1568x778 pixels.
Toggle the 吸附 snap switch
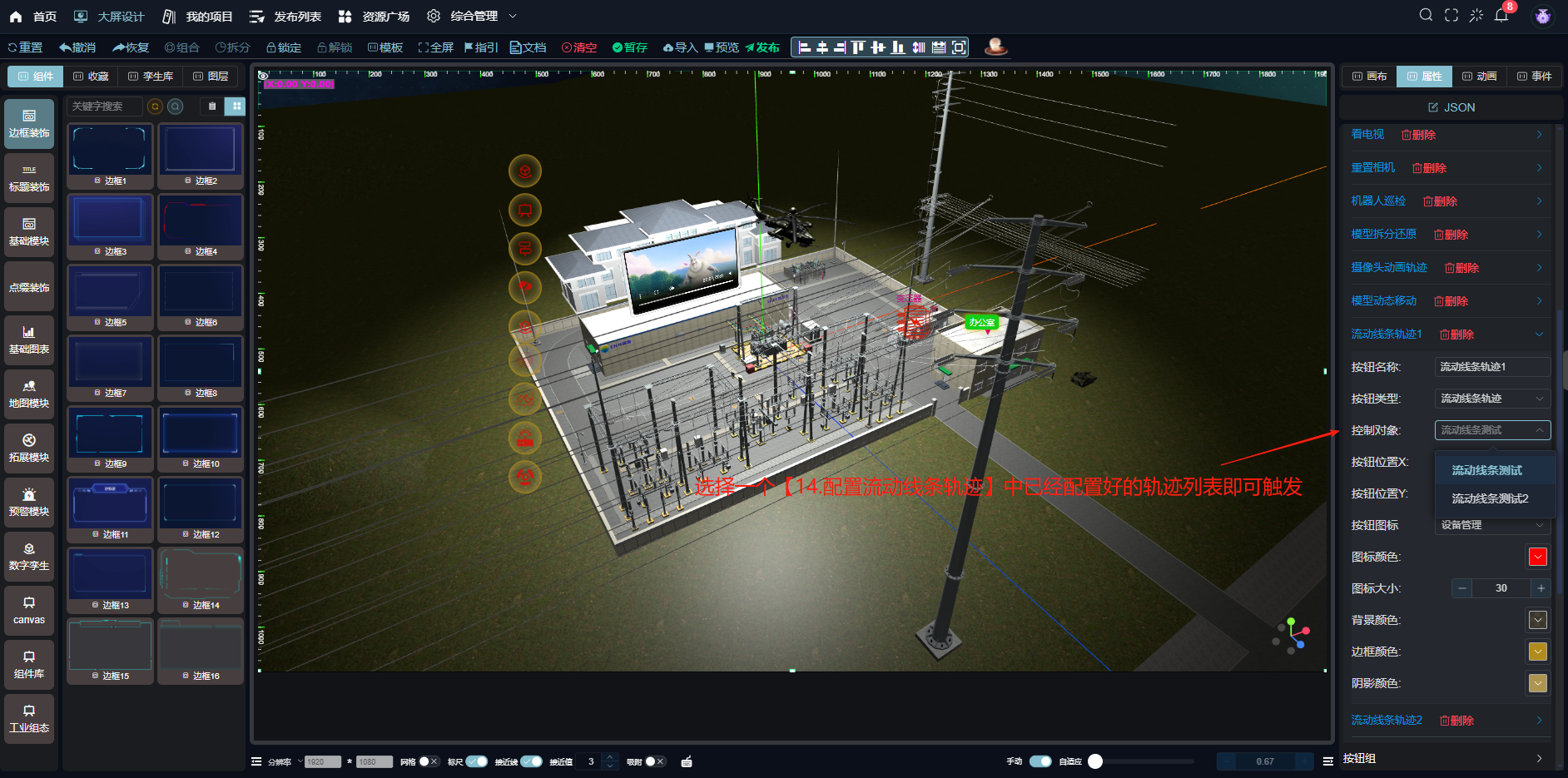point(655,761)
